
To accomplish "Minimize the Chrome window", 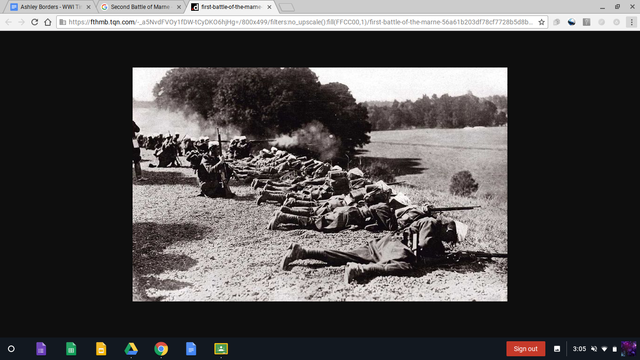I will tap(602, 7).
